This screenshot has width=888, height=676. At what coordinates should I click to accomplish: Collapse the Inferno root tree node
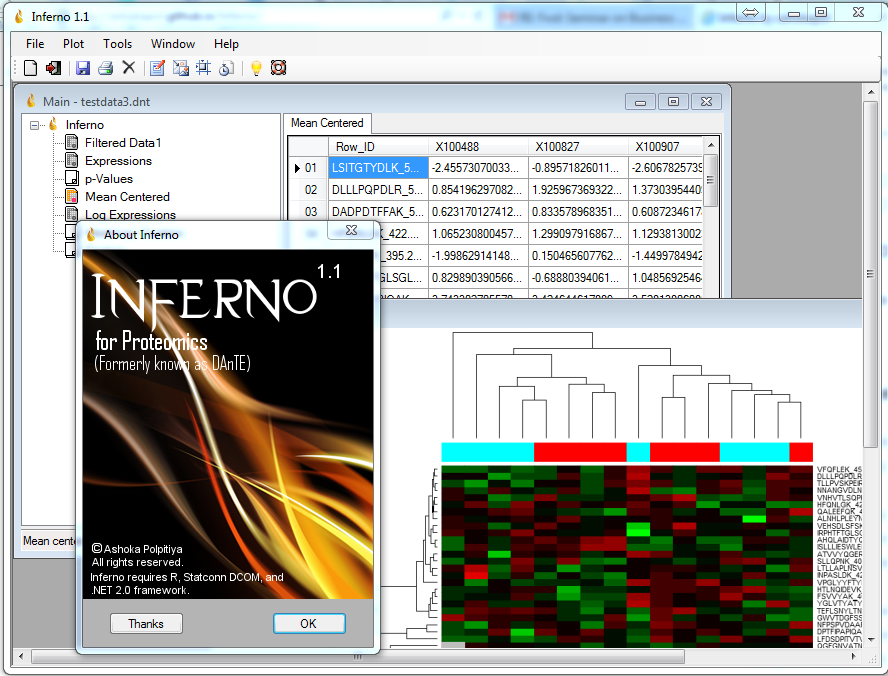click(x=35, y=125)
